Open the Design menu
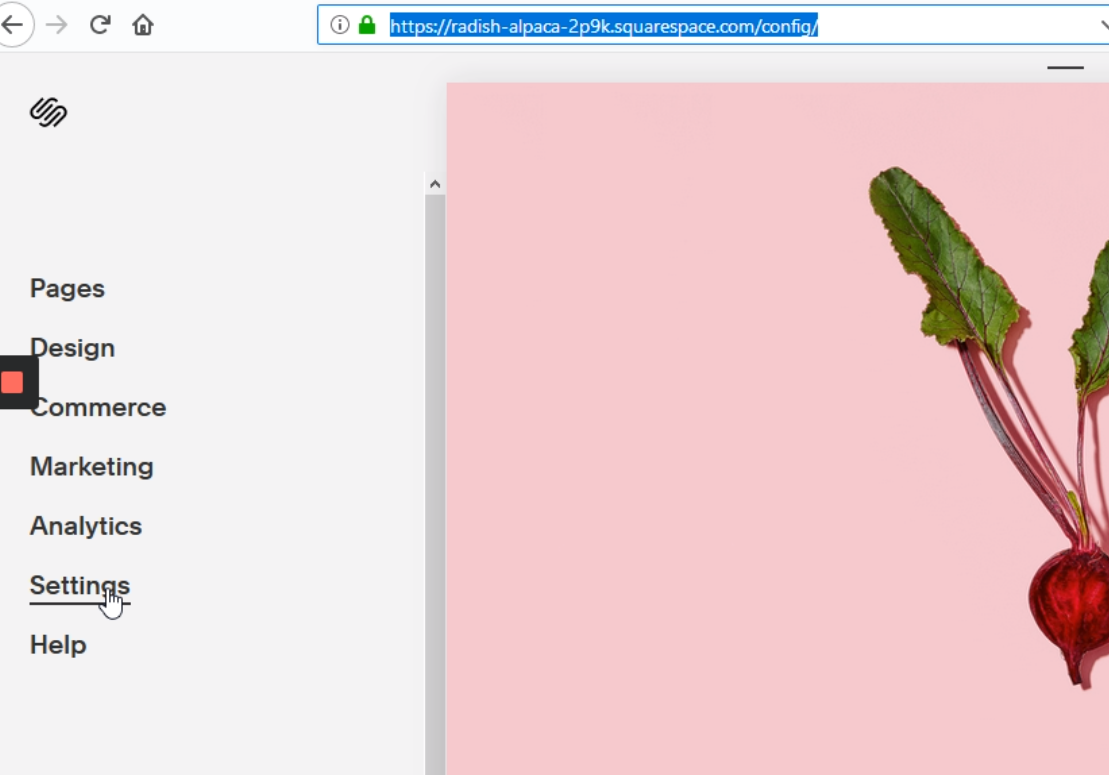This screenshot has width=1109, height=775. click(x=72, y=348)
